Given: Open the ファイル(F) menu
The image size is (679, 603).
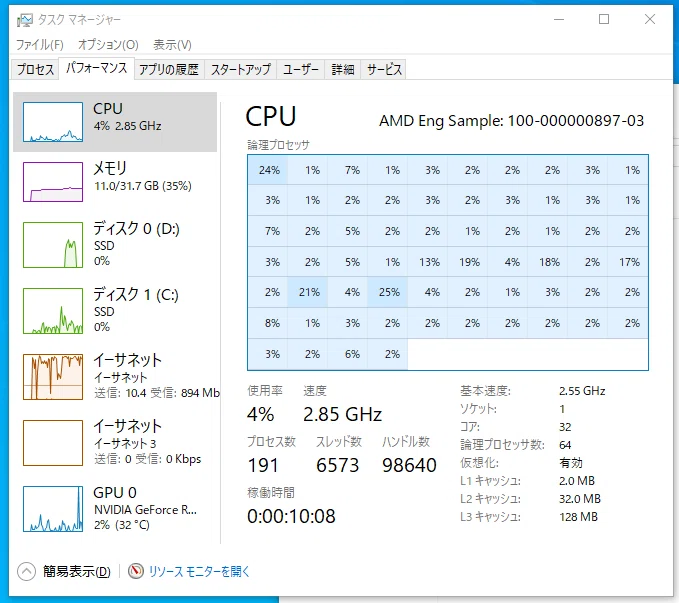Looking at the screenshot, I should [40, 45].
